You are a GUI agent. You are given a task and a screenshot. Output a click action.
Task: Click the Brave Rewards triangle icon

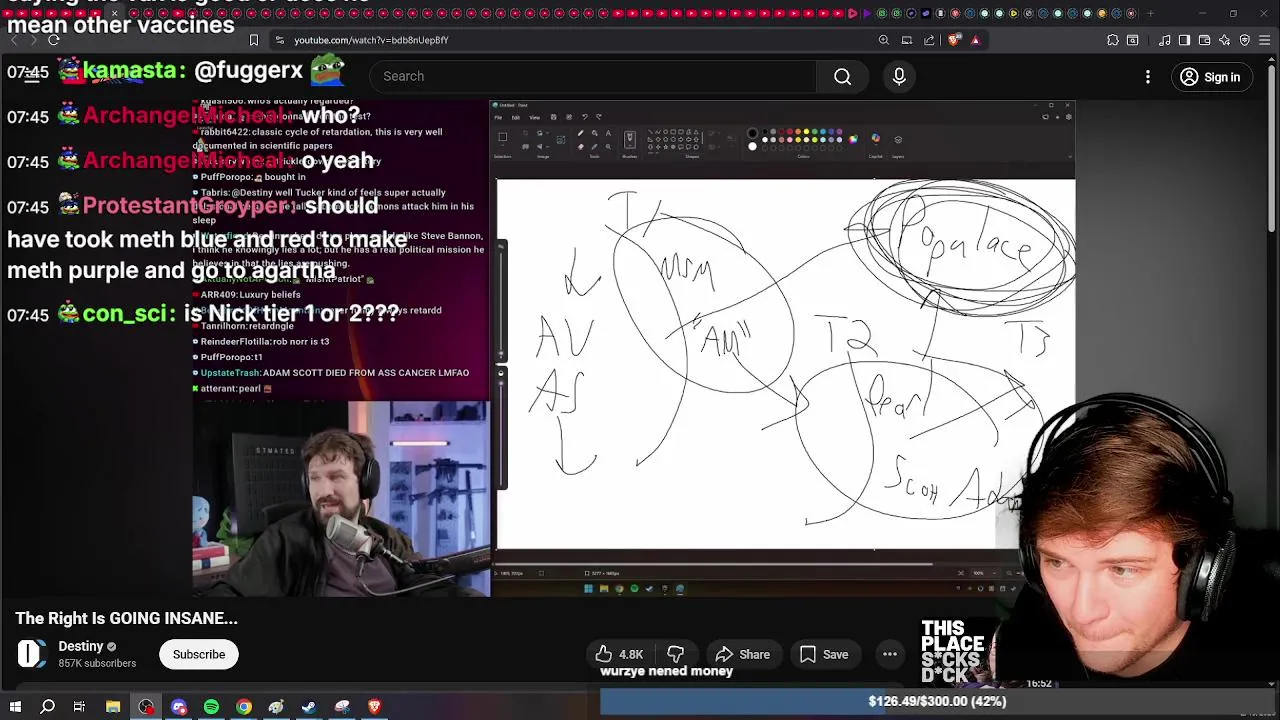(x=975, y=40)
